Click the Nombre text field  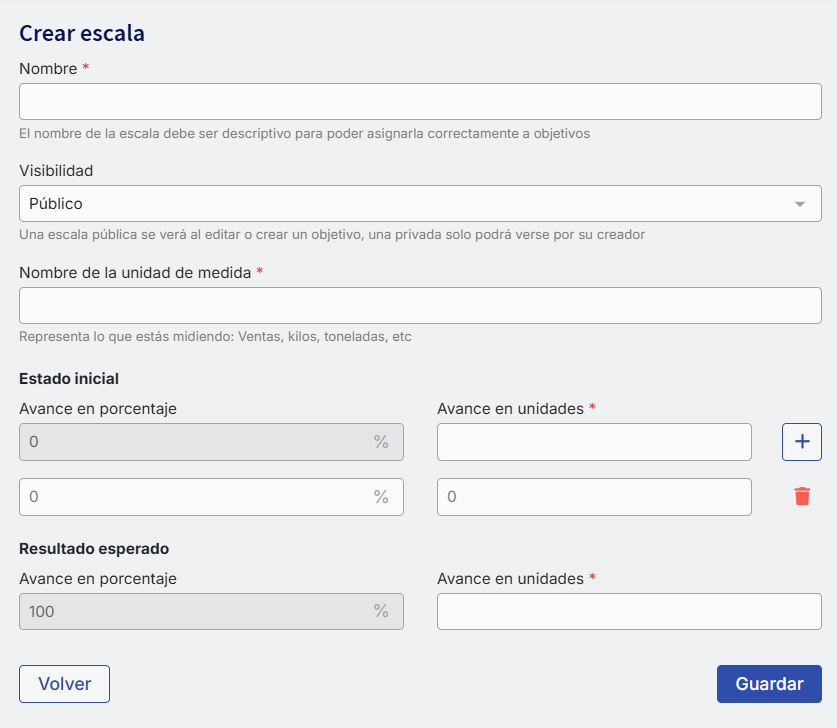(x=420, y=102)
